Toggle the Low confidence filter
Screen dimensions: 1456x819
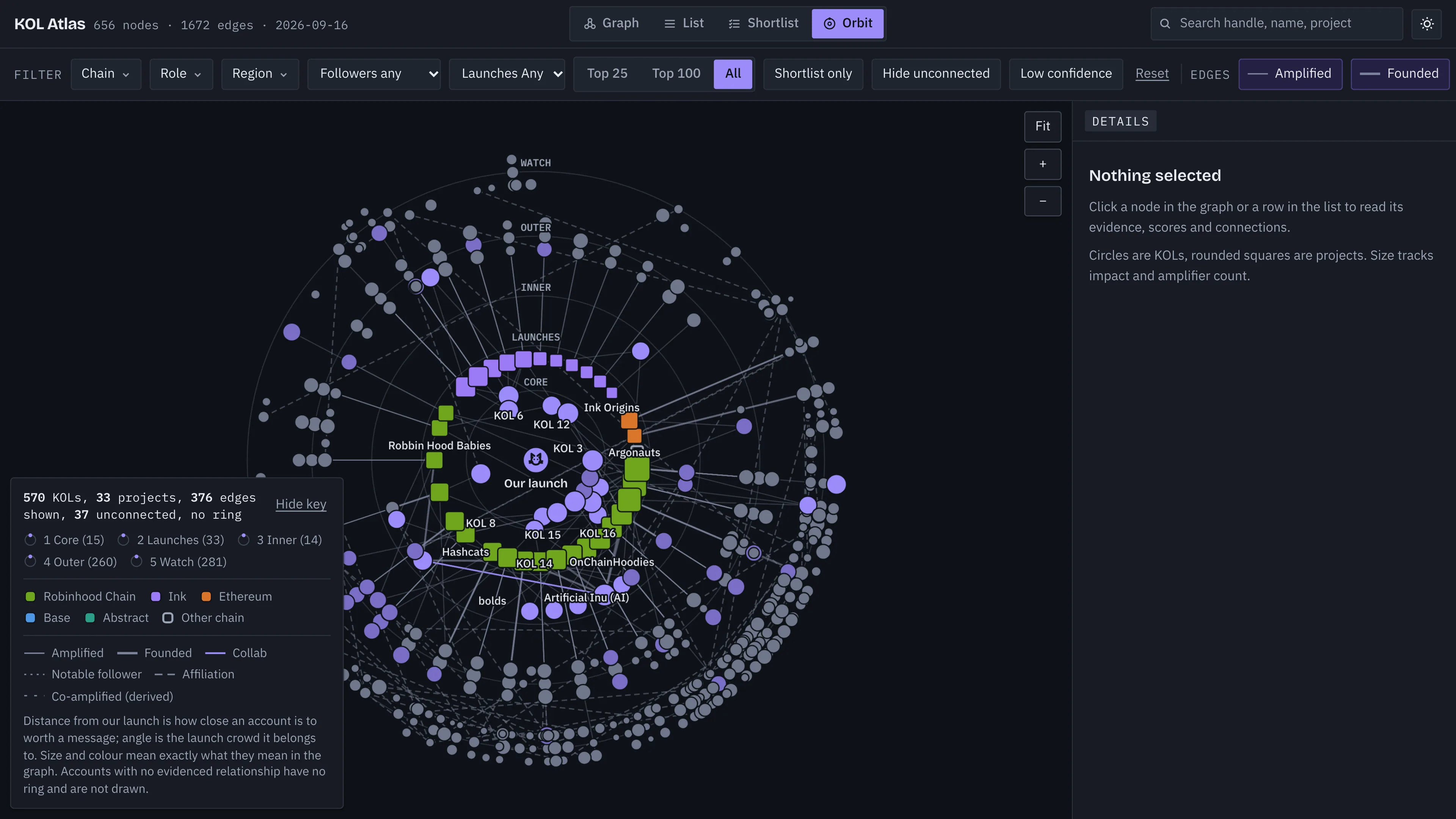(1065, 74)
